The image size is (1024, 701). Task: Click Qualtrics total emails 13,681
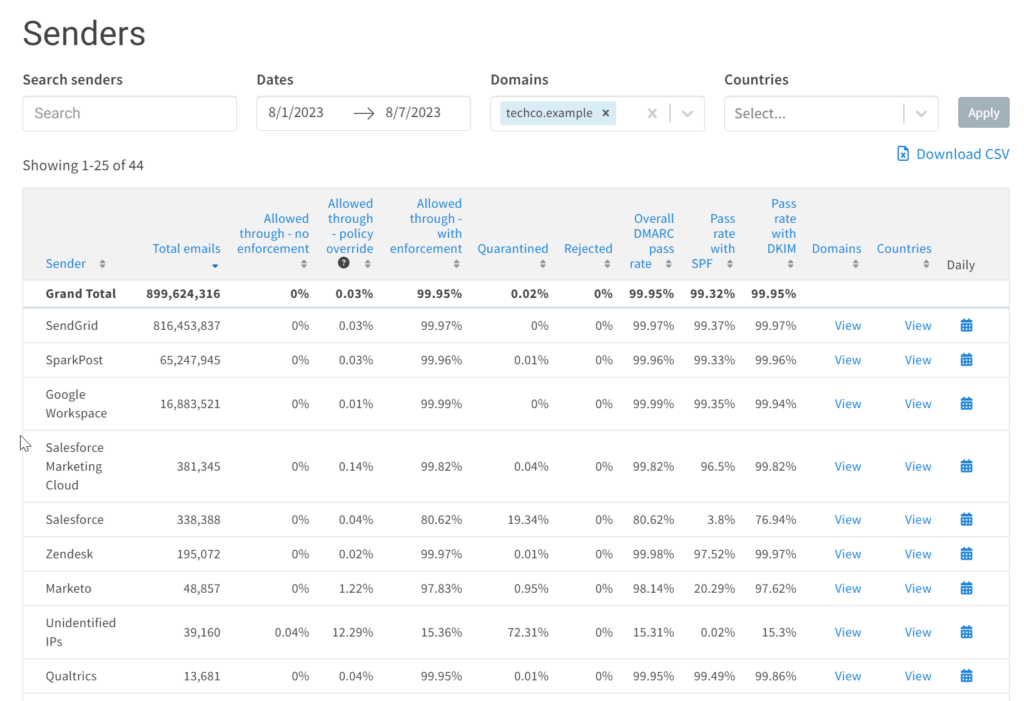(x=202, y=676)
